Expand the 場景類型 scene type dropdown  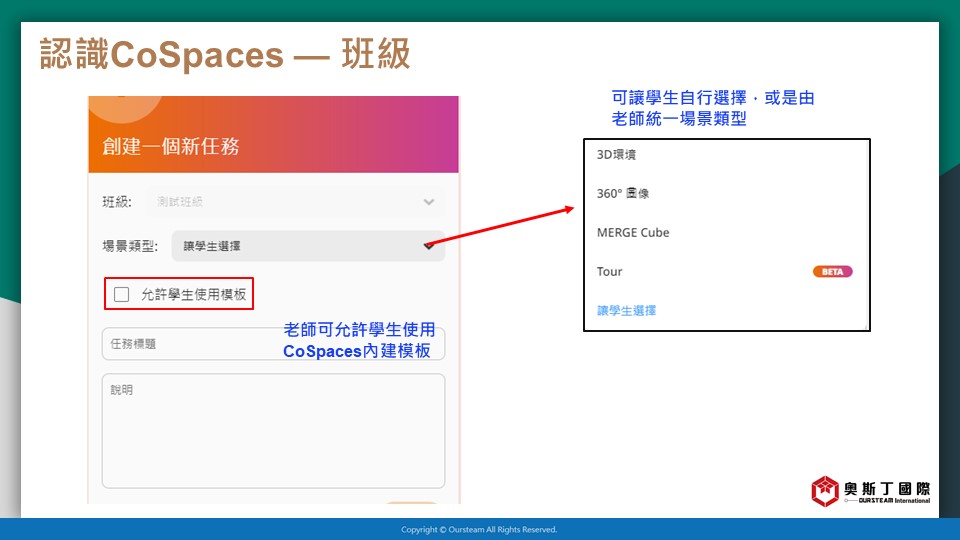(x=308, y=246)
